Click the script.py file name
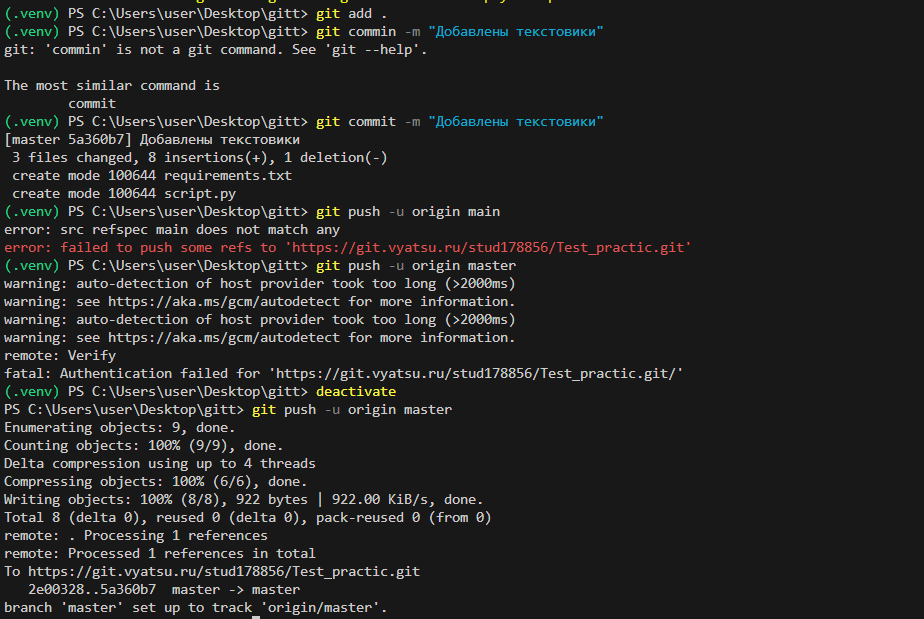The width and height of the screenshot is (924, 619). click(199, 193)
